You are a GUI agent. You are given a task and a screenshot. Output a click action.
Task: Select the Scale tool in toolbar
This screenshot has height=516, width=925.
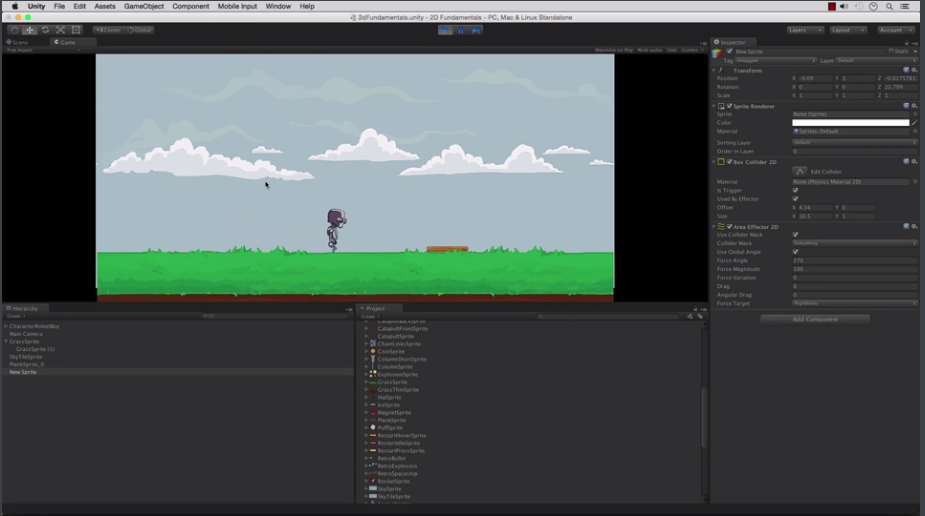(x=60, y=29)
